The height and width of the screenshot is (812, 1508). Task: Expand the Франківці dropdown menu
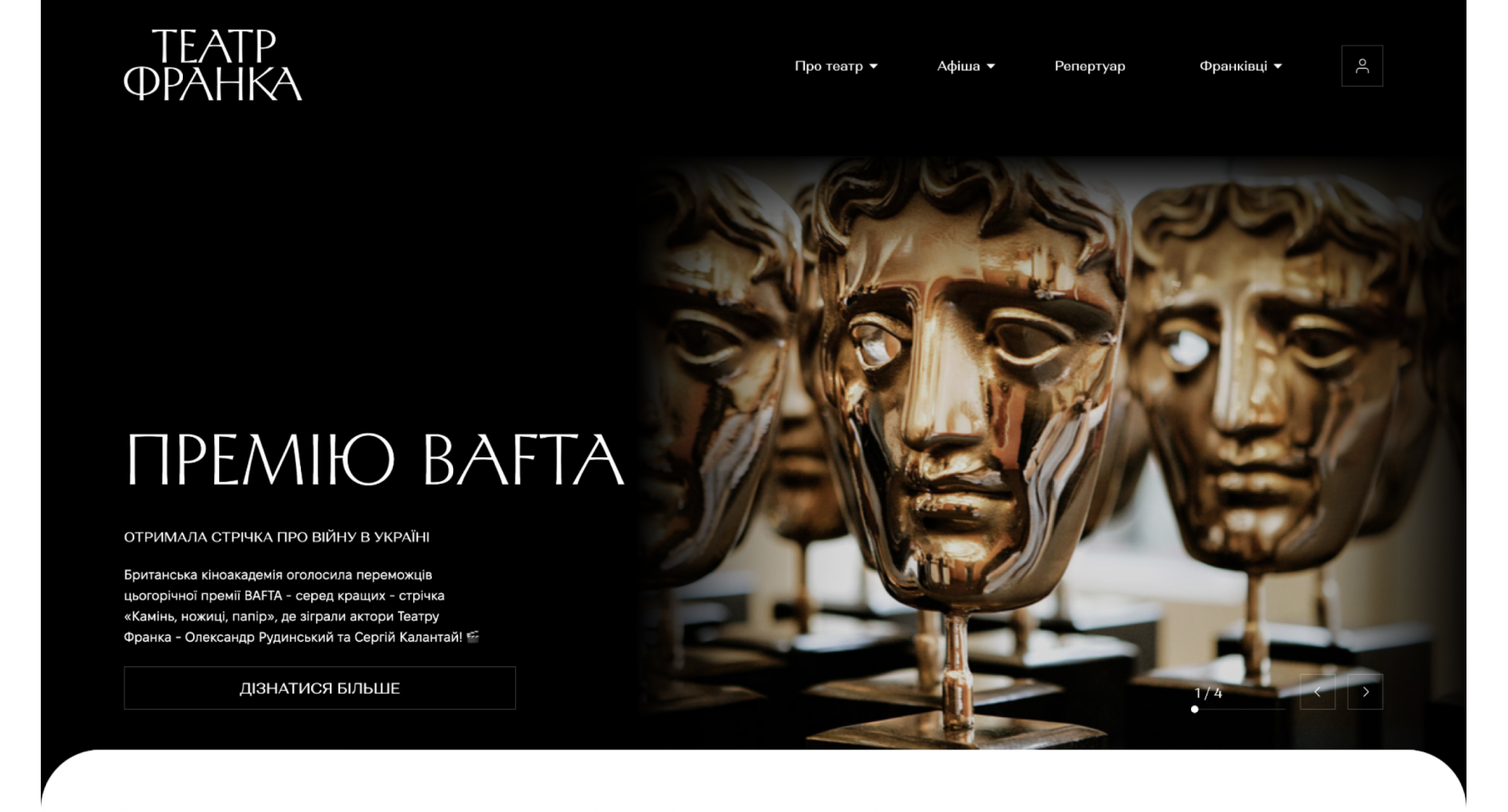point(1241,66)
